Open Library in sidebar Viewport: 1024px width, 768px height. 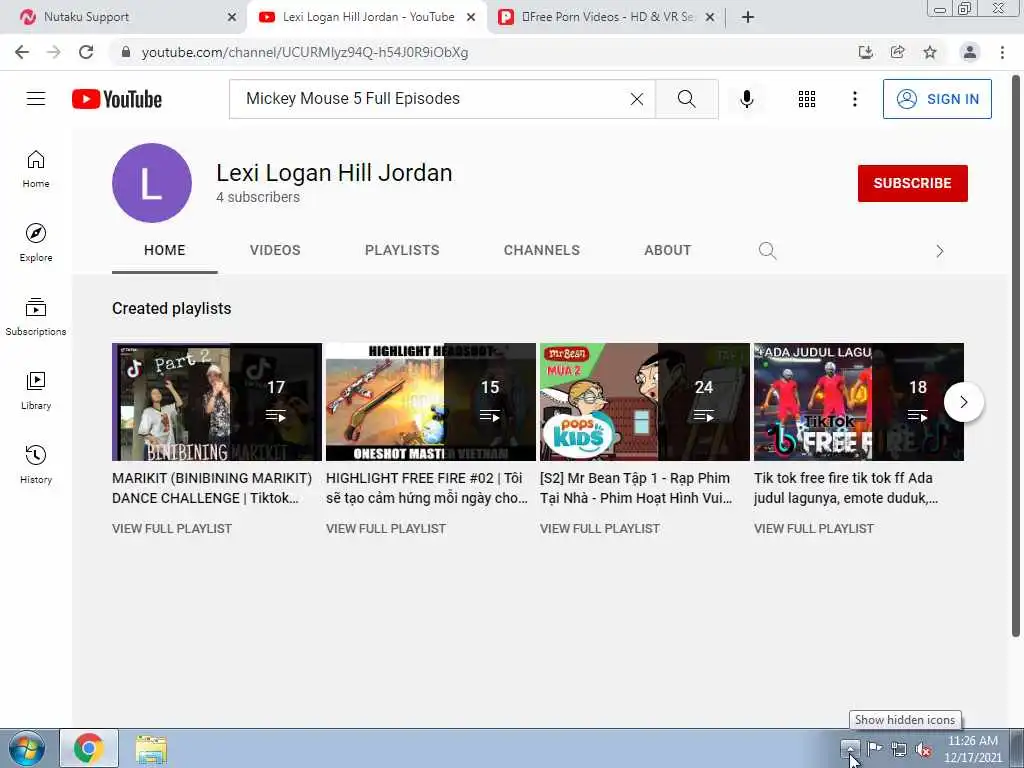[36, 391]
